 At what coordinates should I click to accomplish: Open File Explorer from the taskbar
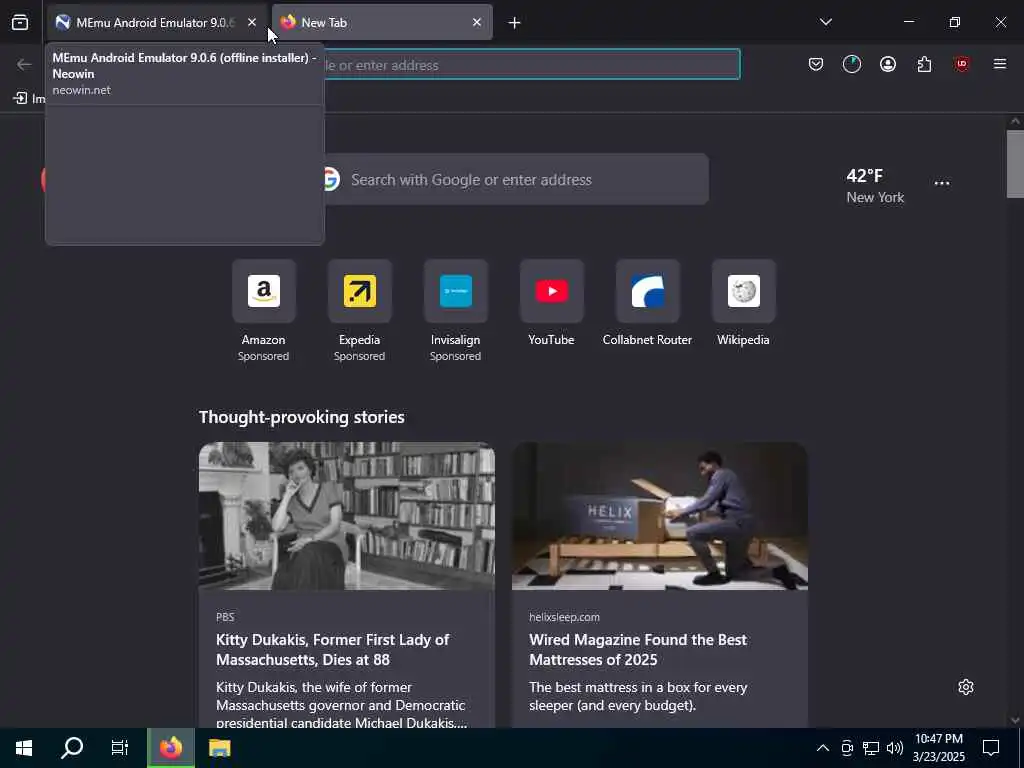tap(219, 748)
